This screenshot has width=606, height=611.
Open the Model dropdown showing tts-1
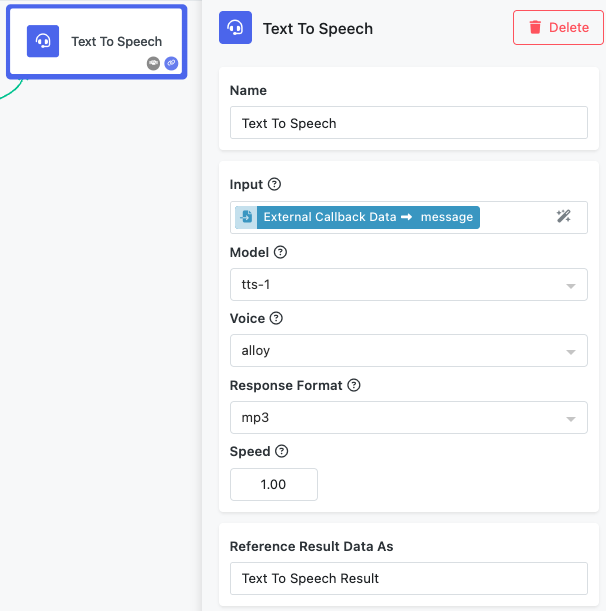point(408,284)
